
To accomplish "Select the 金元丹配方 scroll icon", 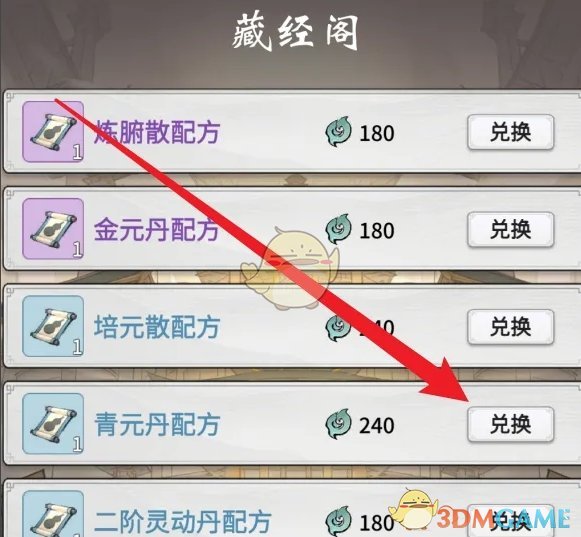I will click(53, 229).
